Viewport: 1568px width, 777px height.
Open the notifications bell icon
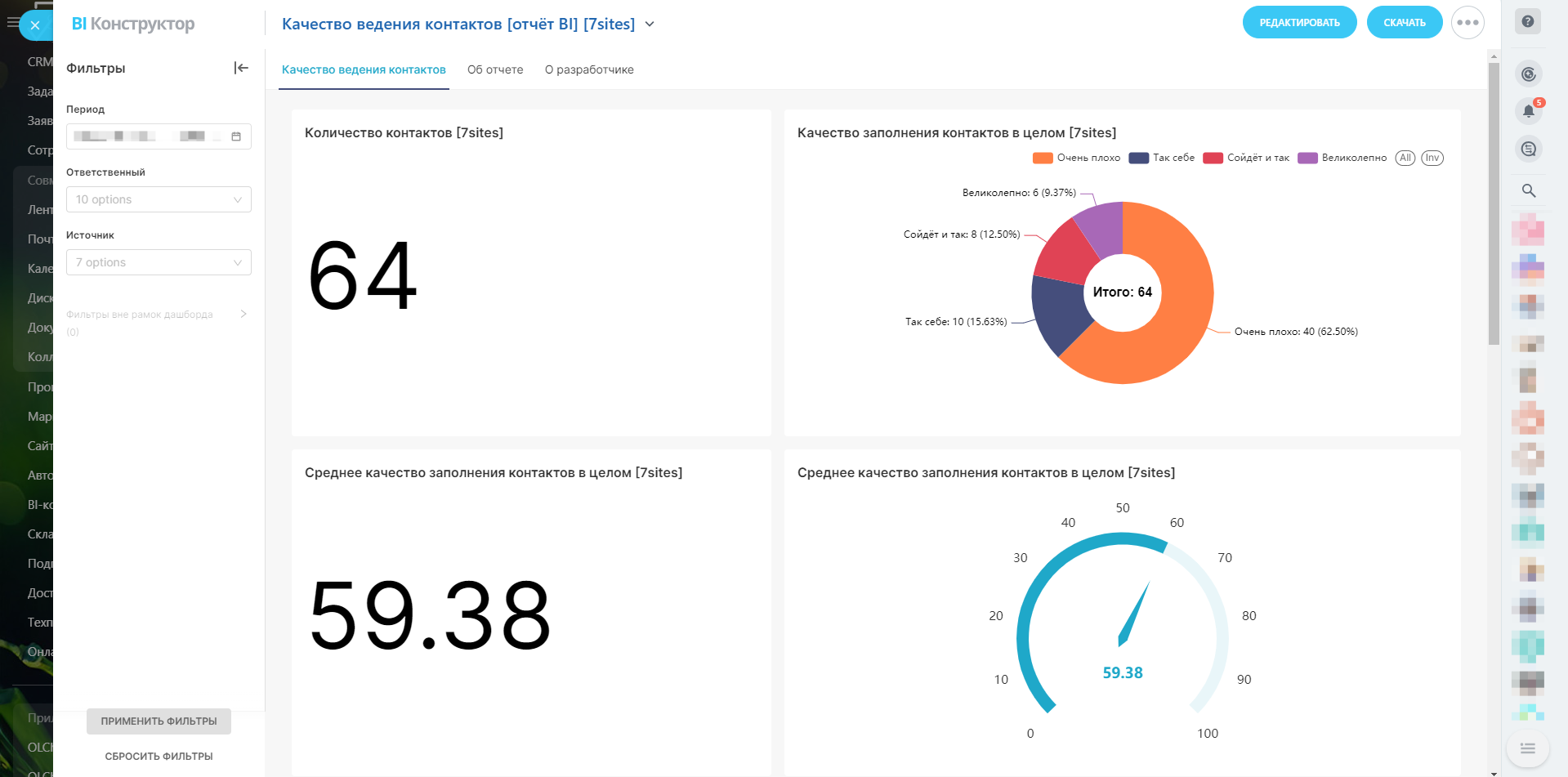pyautogui.click(x=1529, y=111)
